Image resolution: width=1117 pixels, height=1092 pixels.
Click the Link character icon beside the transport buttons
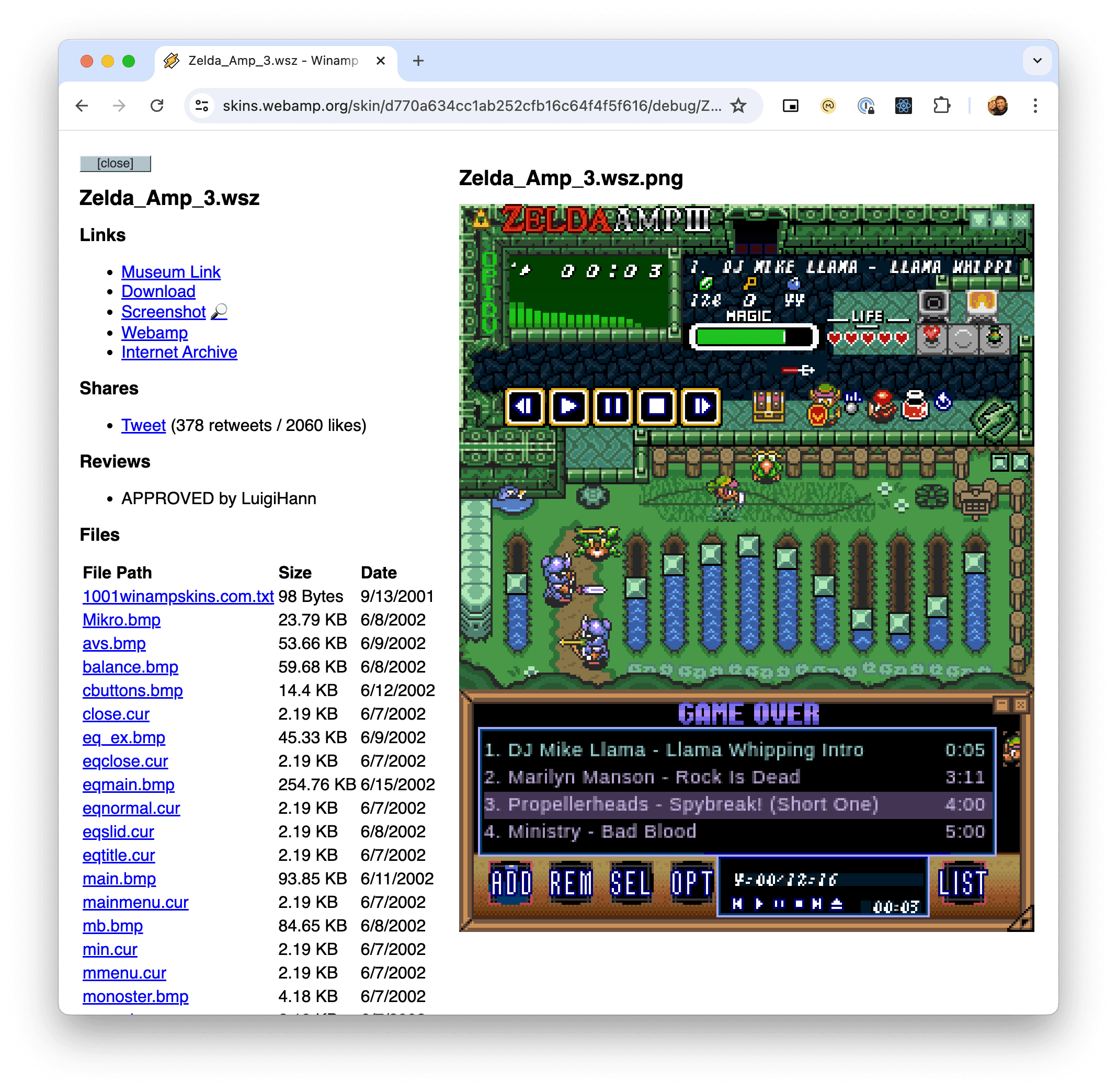(824, 405)
